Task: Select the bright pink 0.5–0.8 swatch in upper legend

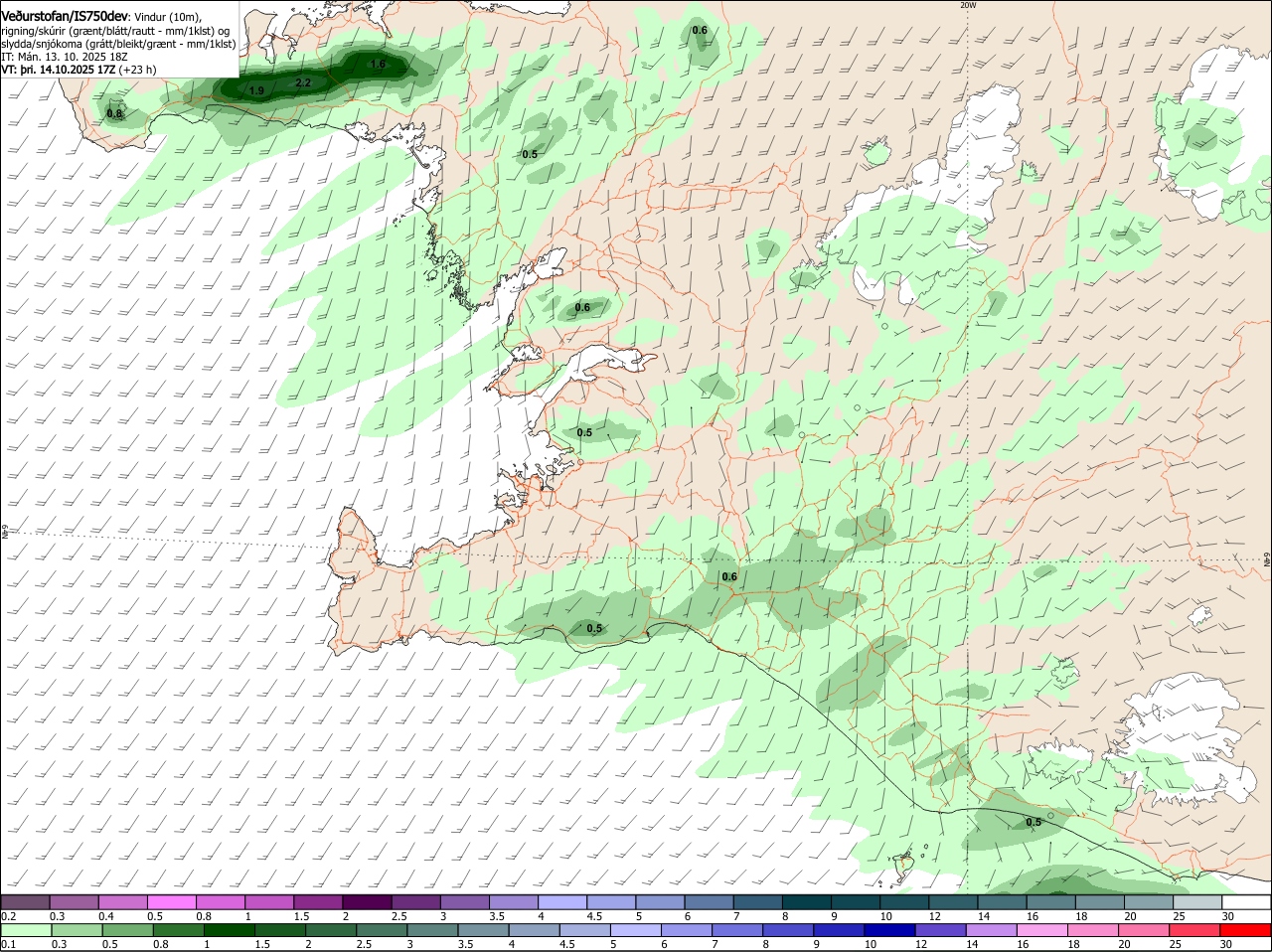Action: [172, 901]
